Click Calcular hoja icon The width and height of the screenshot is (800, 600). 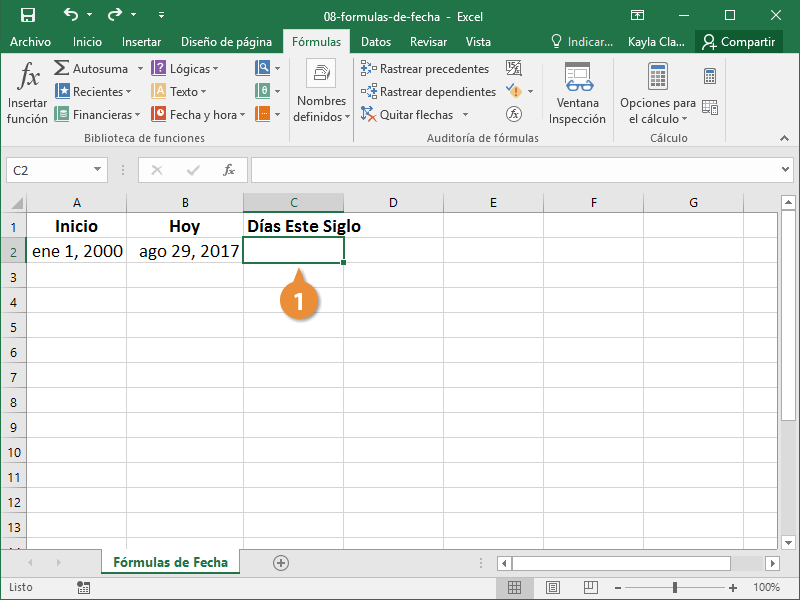coord(710,107)
